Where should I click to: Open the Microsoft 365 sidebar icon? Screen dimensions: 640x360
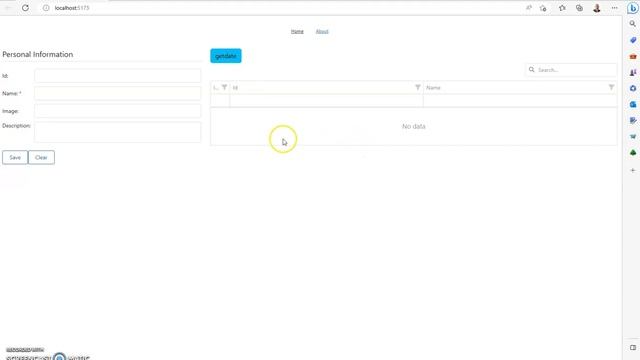point(633,88)
